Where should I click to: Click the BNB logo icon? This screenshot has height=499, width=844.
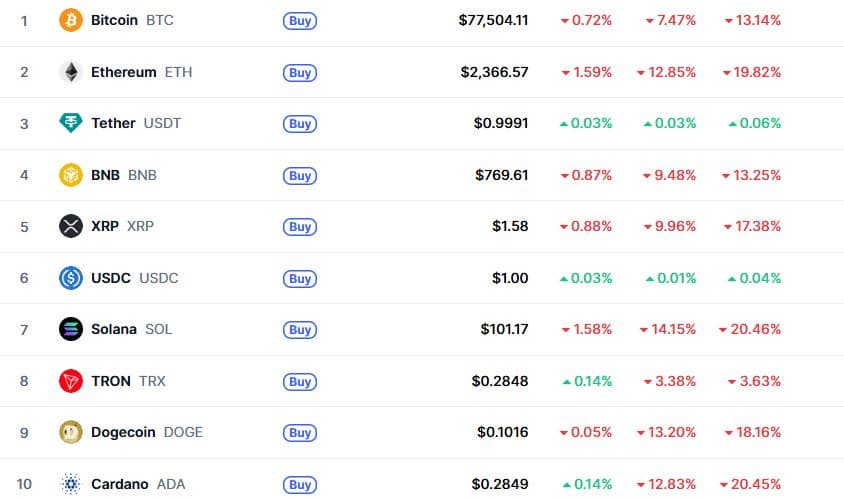[x=71, y=175]
